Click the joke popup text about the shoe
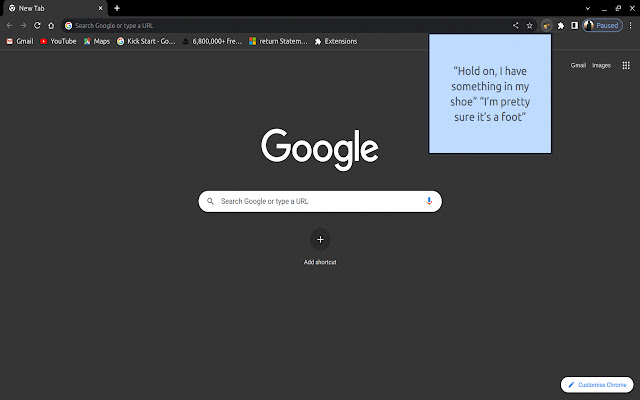This screenshot has width=640, height=400. pos(490,94)
